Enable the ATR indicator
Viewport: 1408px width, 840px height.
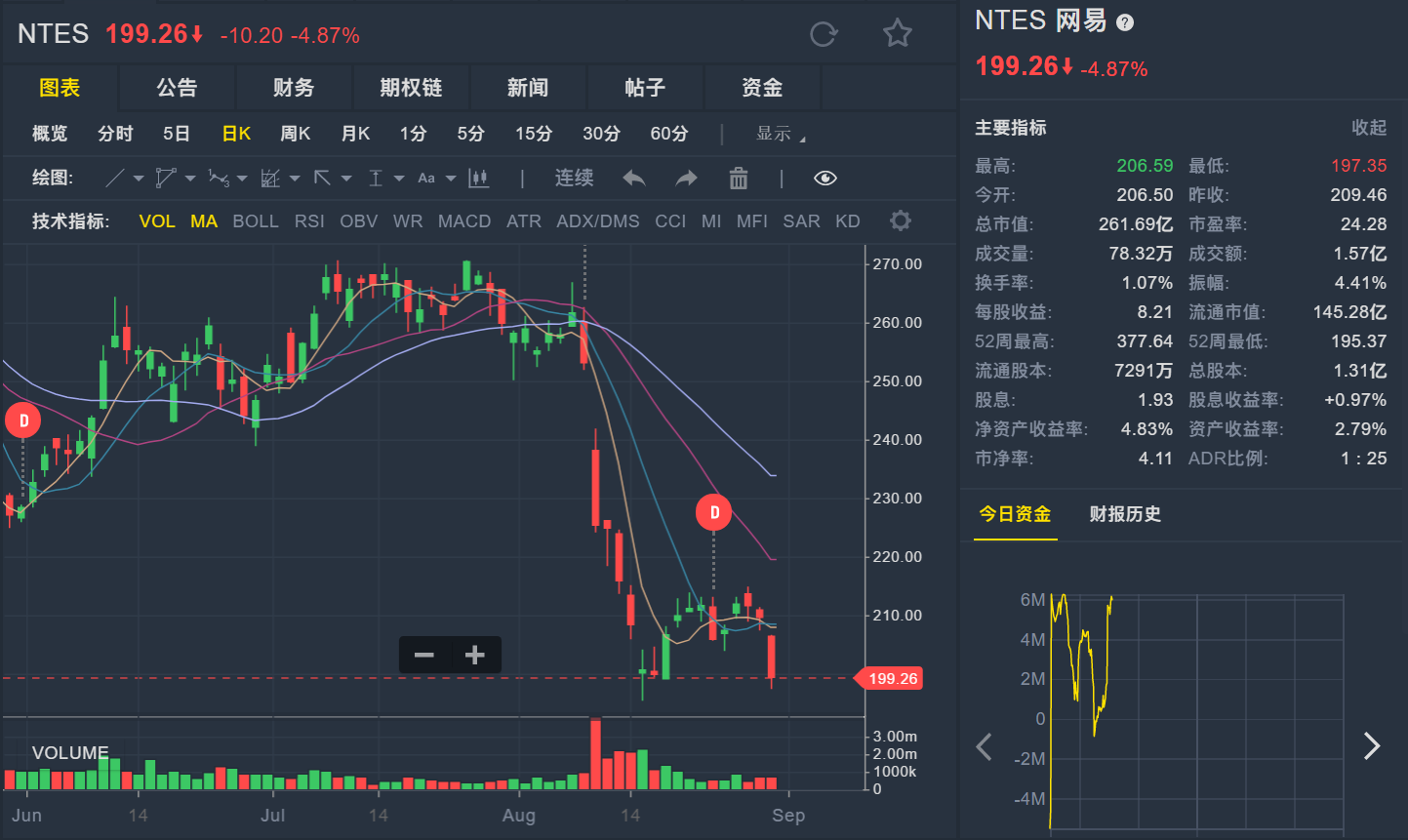click(x=524, y=221)
